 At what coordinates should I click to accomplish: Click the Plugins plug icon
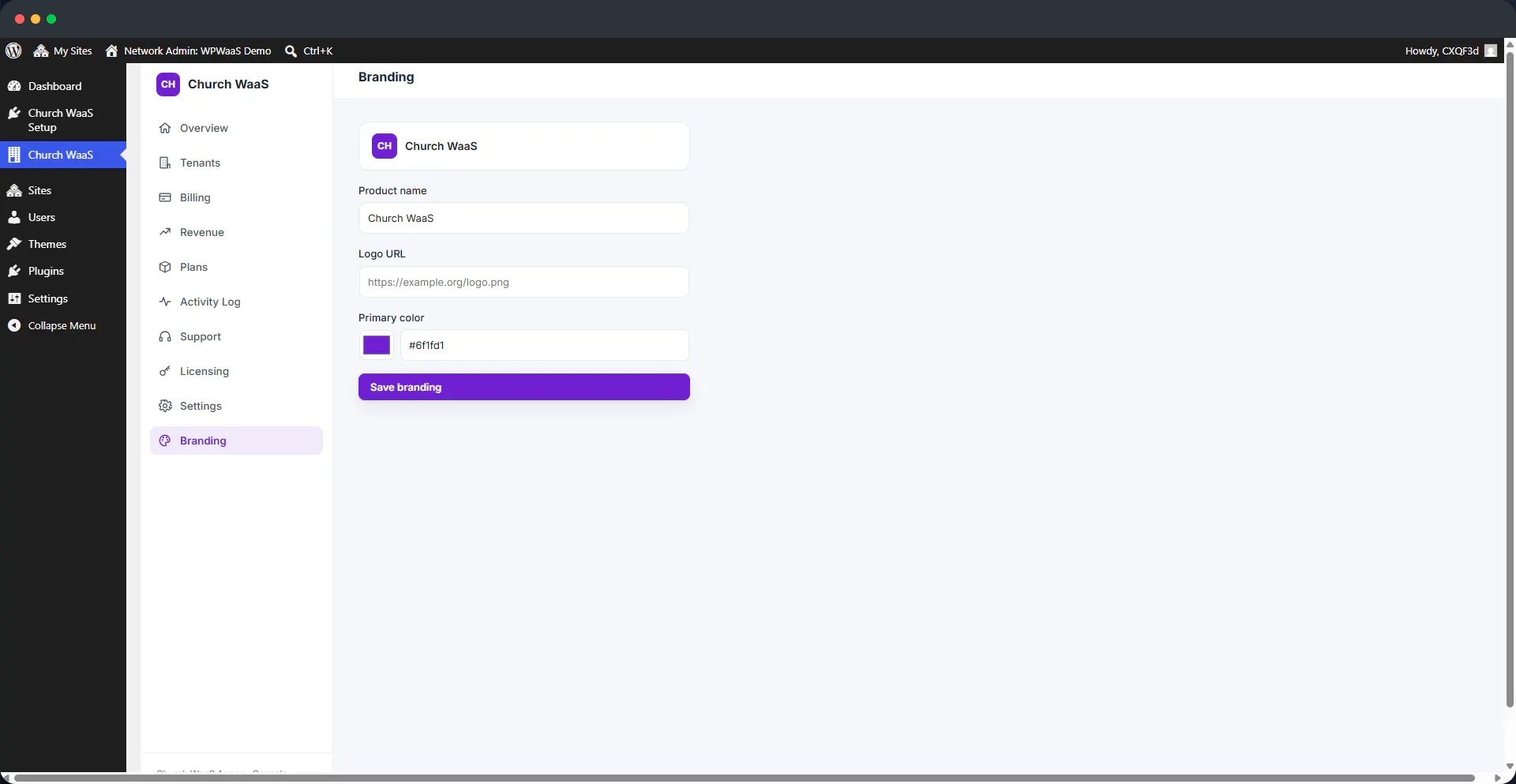(x=14, y=271)
